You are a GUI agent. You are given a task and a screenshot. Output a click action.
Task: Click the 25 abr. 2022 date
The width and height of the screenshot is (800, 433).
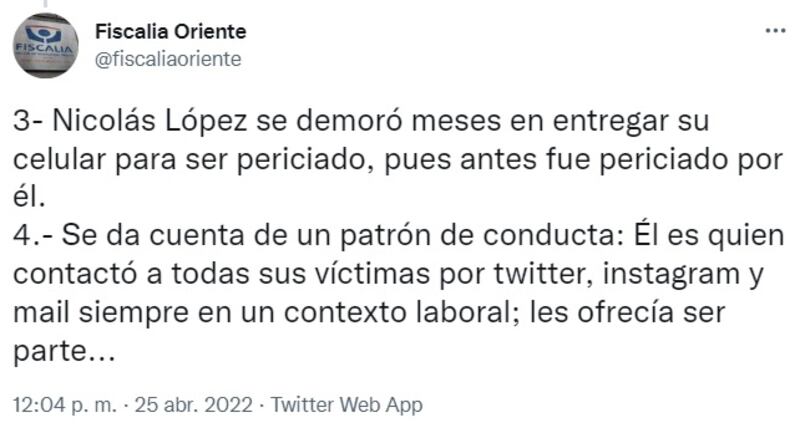pos(194,405)
